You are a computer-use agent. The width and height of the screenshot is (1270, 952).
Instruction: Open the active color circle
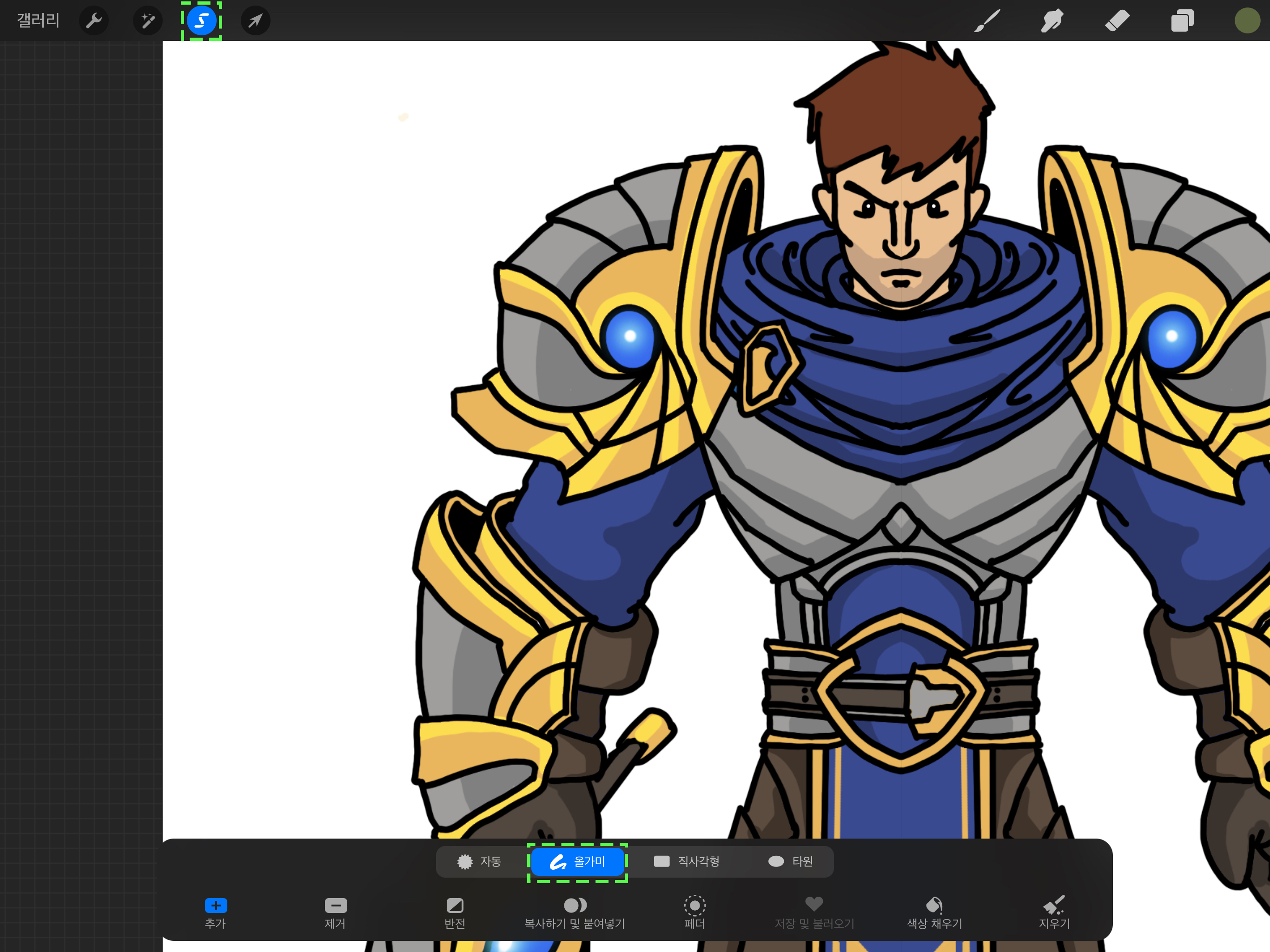click(x=1246, y=20)
